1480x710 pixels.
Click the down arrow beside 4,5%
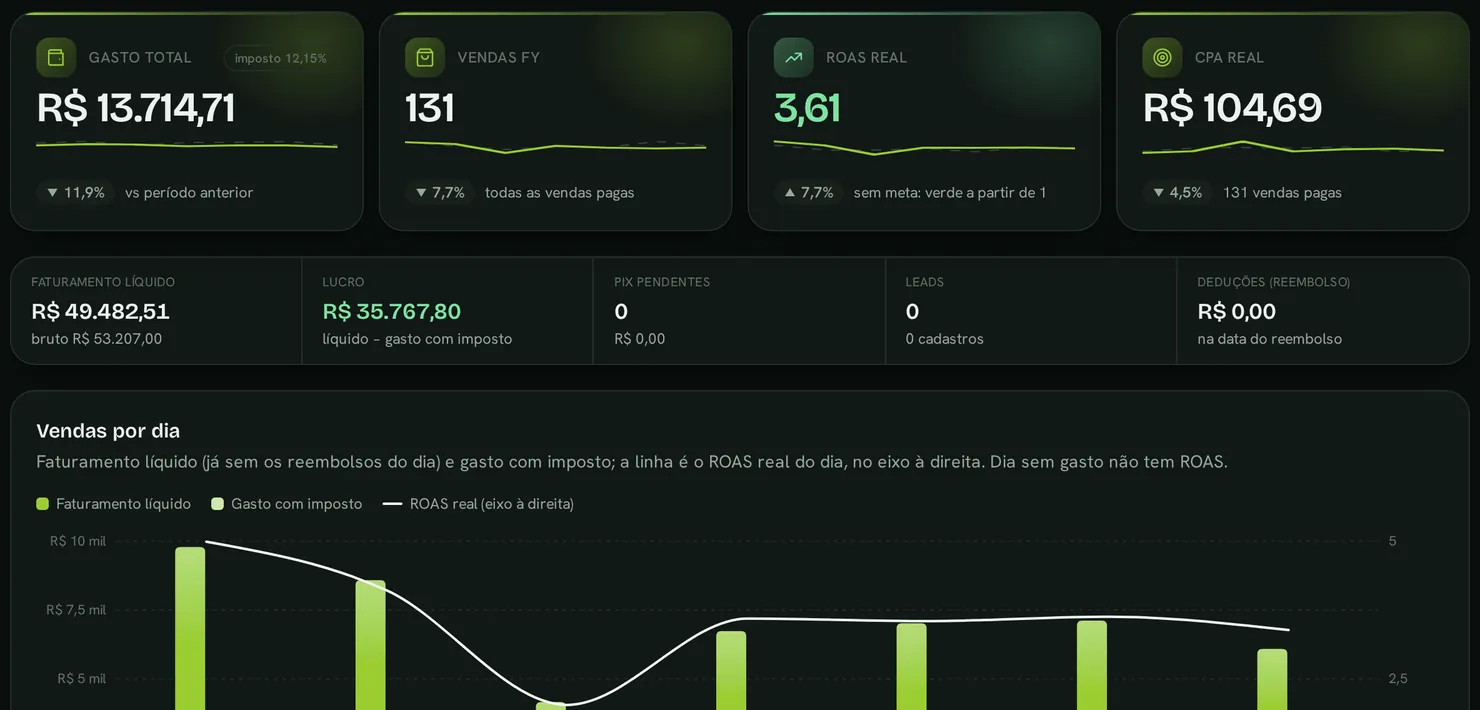(1158, 192)
